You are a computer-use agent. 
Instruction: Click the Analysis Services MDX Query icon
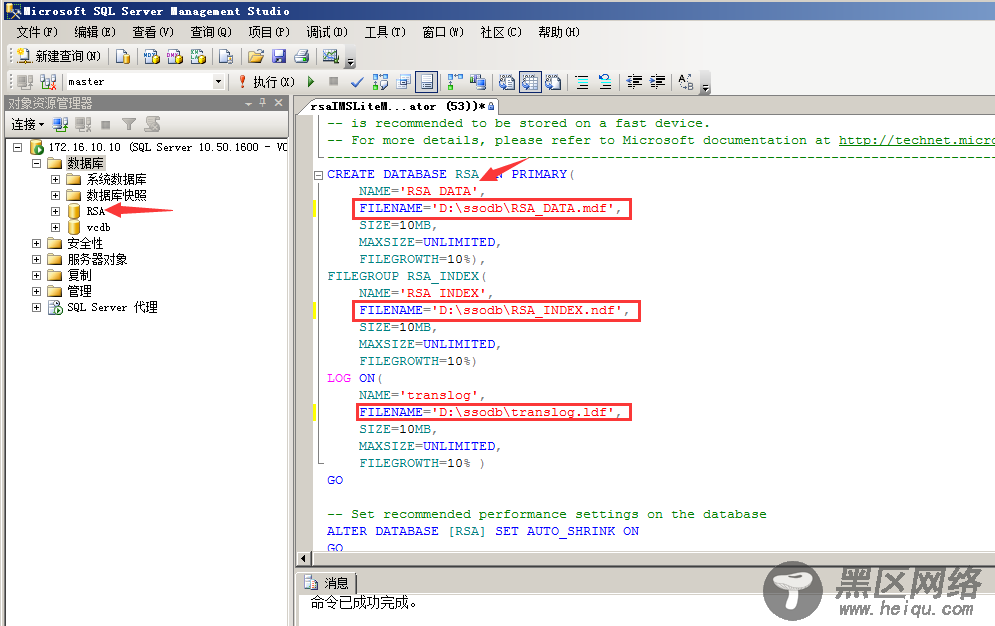pos(151,56)
